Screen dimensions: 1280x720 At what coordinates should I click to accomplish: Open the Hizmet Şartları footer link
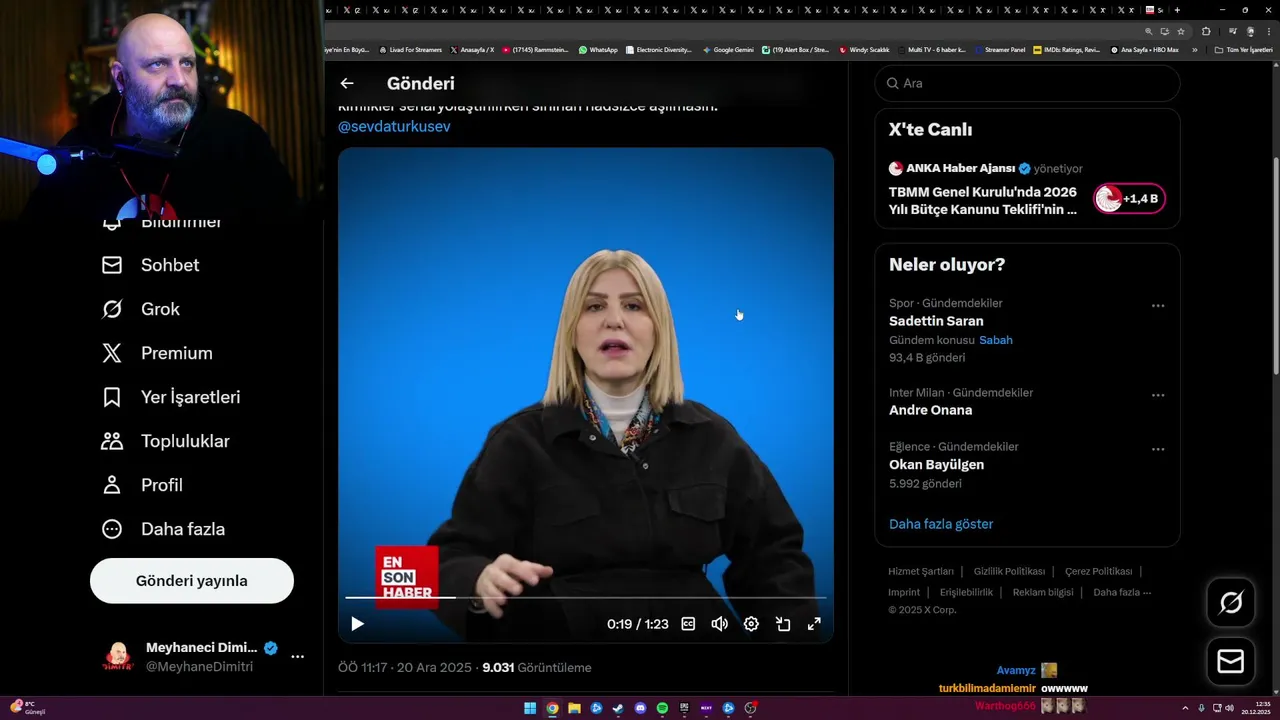pos(921,572)
